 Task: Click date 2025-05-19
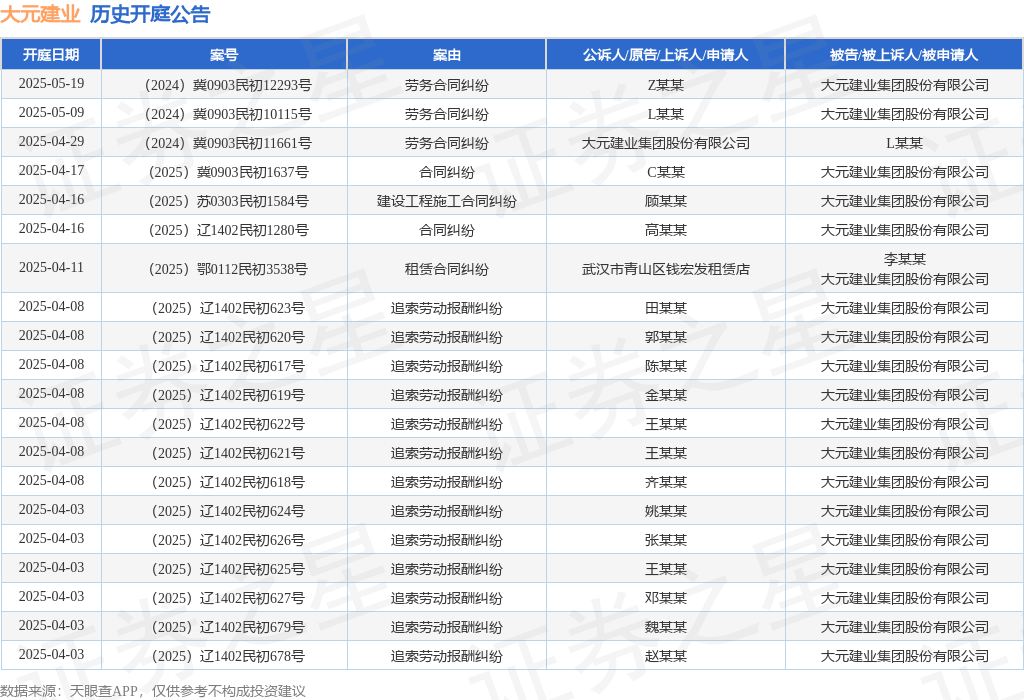click(51, 84)
